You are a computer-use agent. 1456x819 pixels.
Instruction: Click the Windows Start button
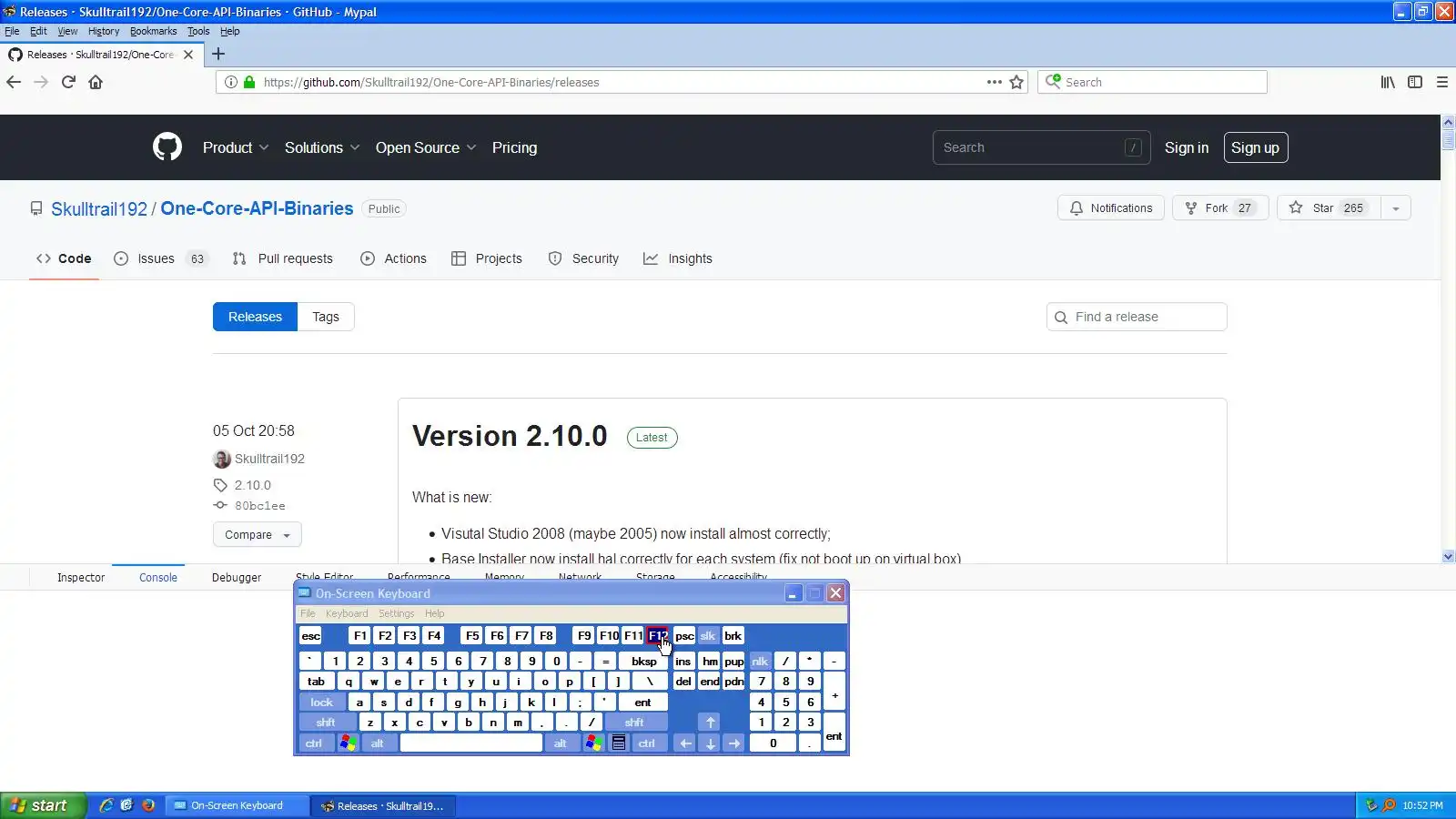tap(42, 805)
